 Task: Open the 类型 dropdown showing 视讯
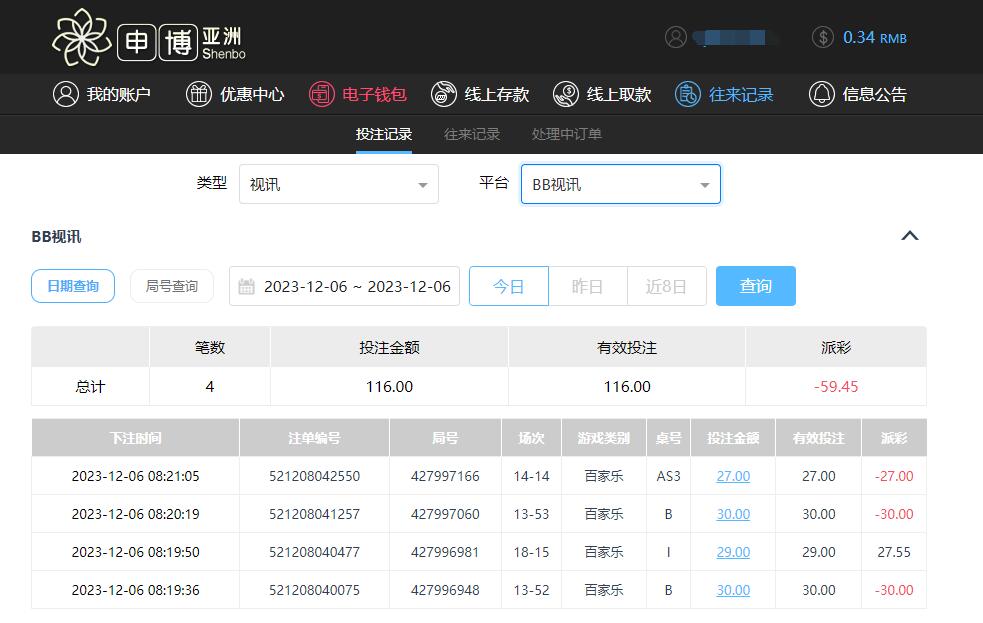click(339, 184)
